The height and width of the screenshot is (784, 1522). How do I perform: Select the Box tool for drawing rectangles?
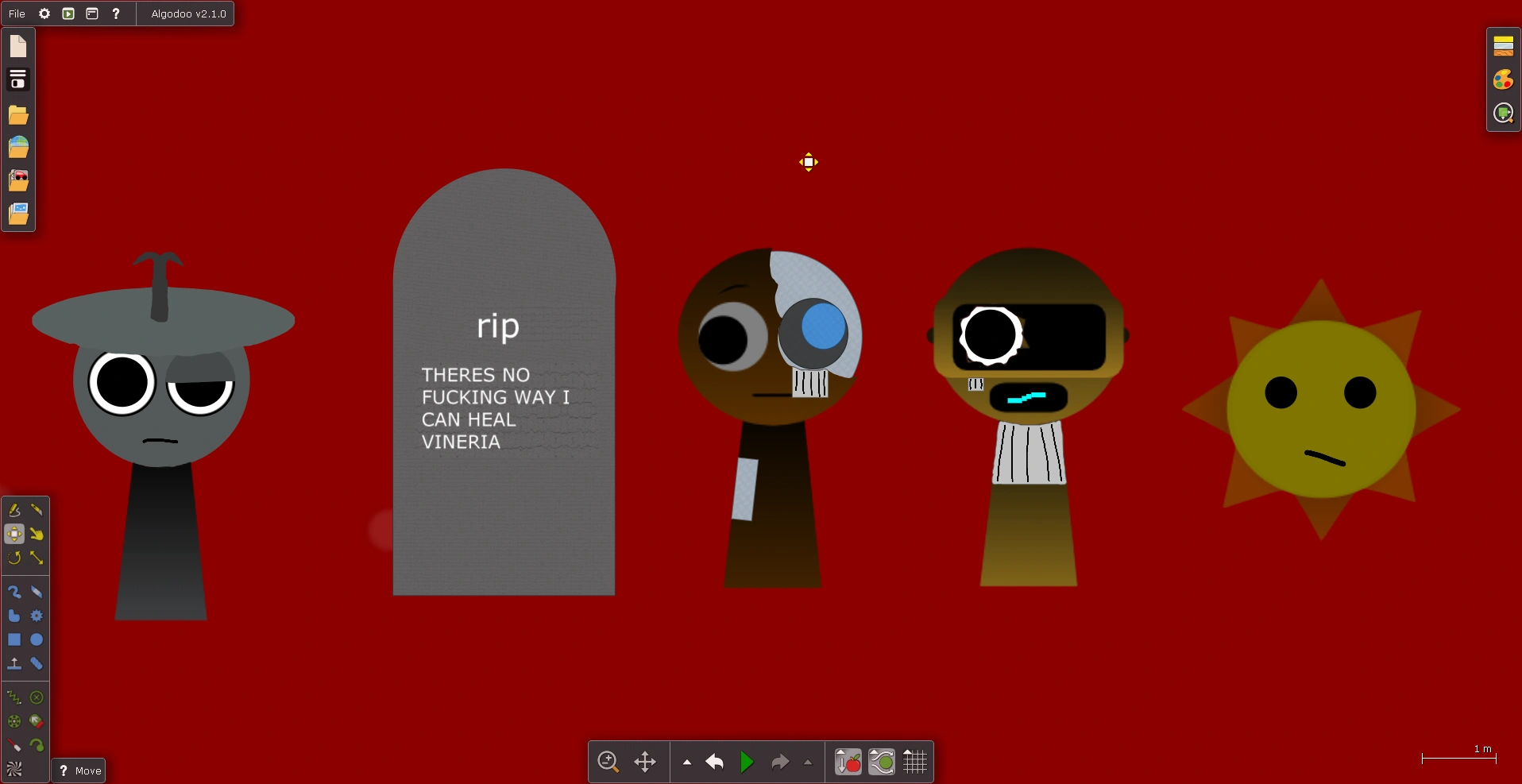point(14,640)
